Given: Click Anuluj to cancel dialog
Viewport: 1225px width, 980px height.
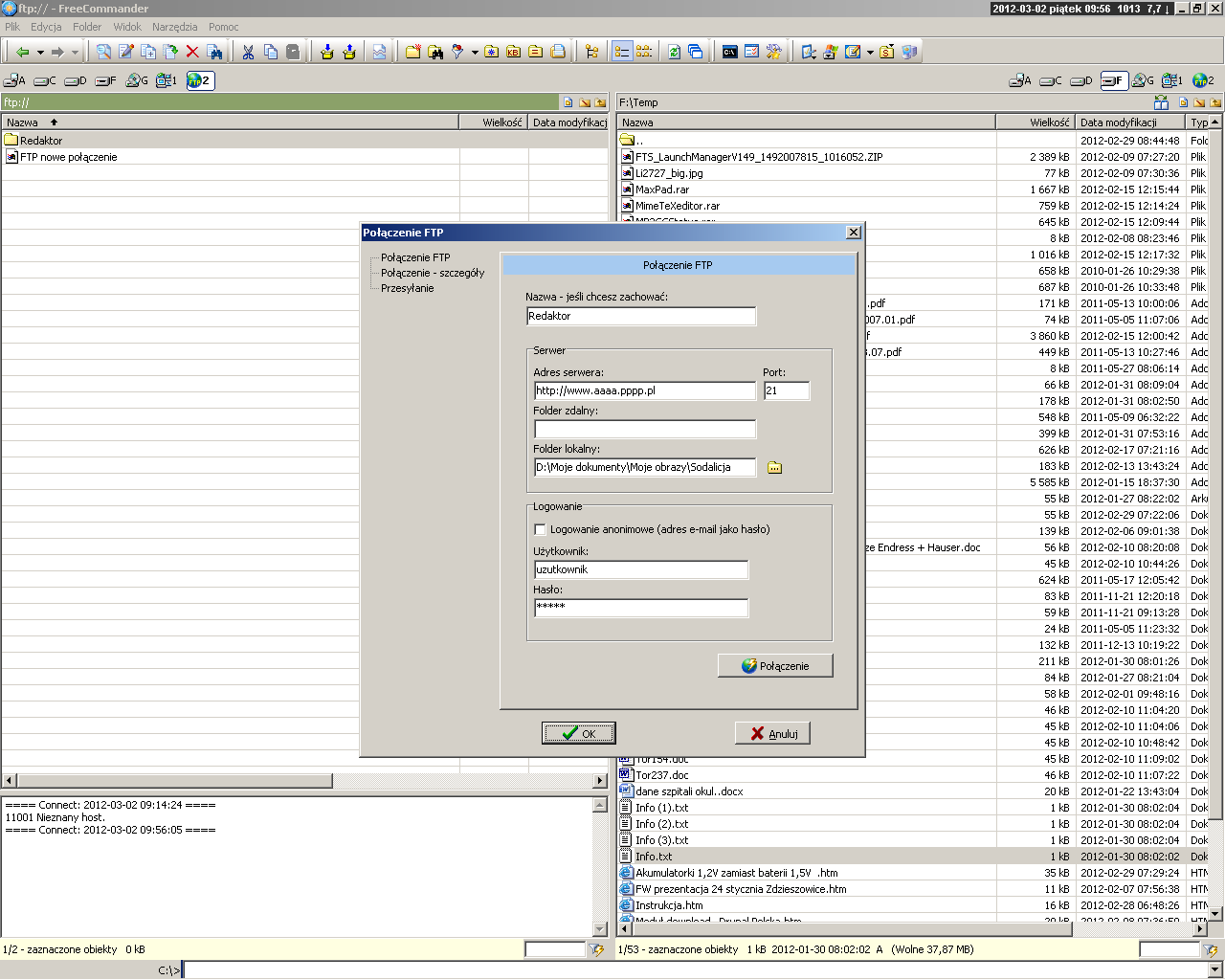Looking at the screenshot, I should tap(773, 733).
